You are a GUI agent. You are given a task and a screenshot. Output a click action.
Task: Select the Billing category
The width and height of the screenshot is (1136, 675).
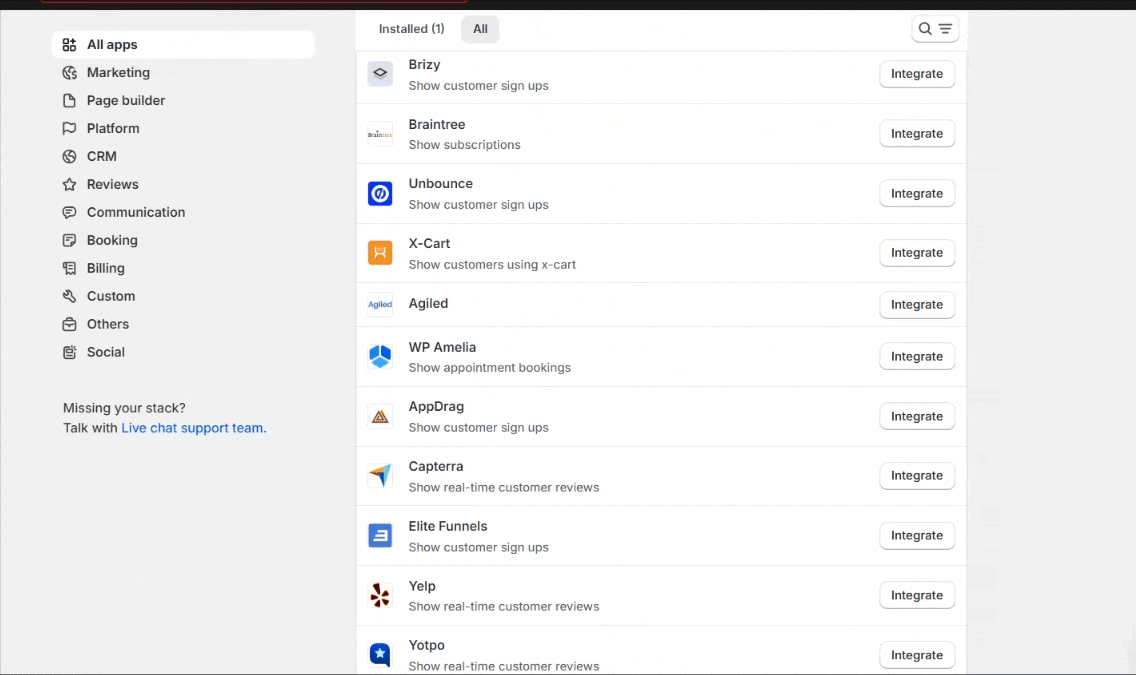click(x=106, y=269)
